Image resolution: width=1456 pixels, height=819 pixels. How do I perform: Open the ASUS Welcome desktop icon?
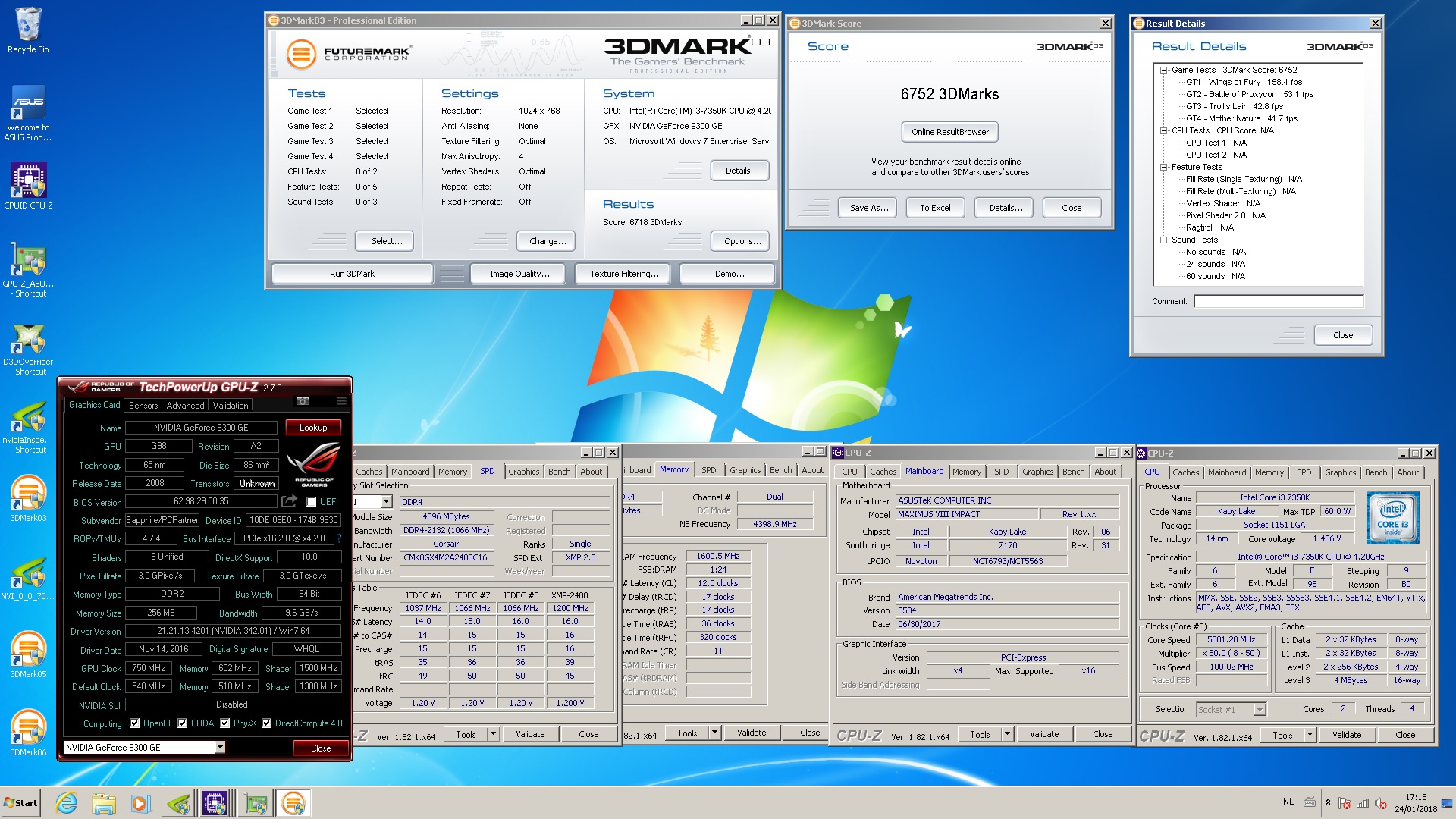[28, 112]
